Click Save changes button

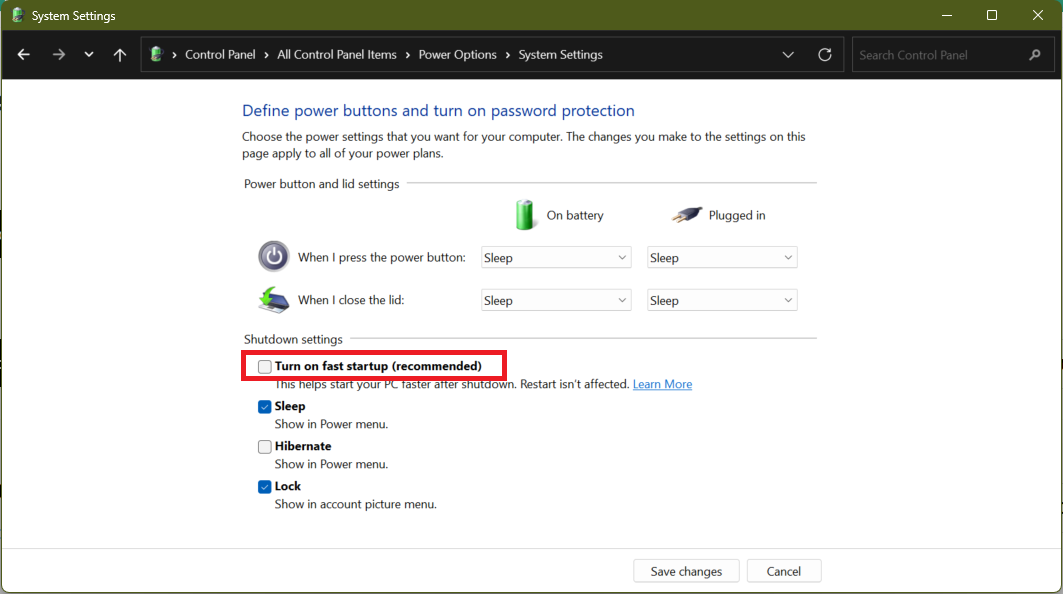(x=686, y=572)
